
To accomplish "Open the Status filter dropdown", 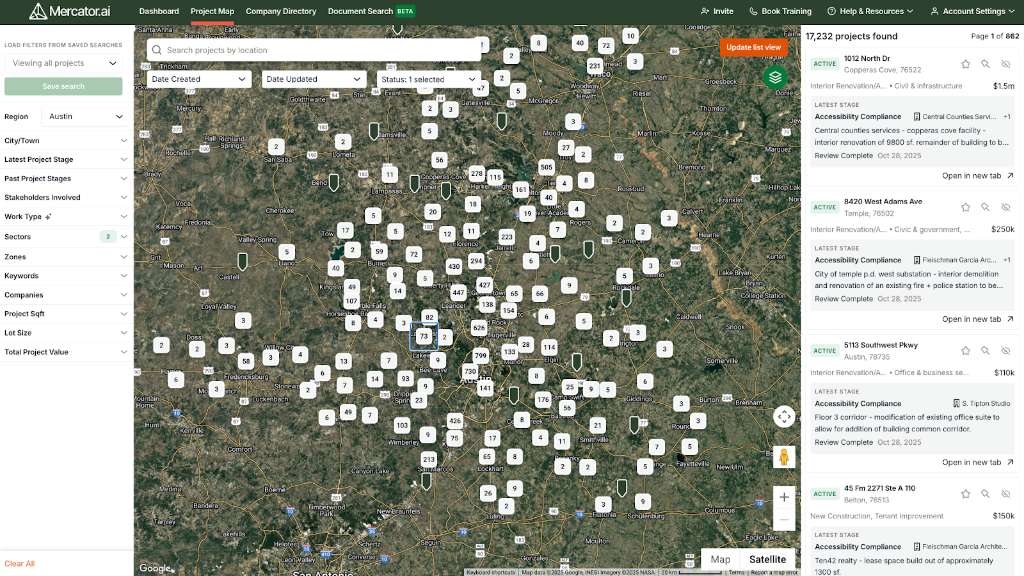I will coord(428,79).
